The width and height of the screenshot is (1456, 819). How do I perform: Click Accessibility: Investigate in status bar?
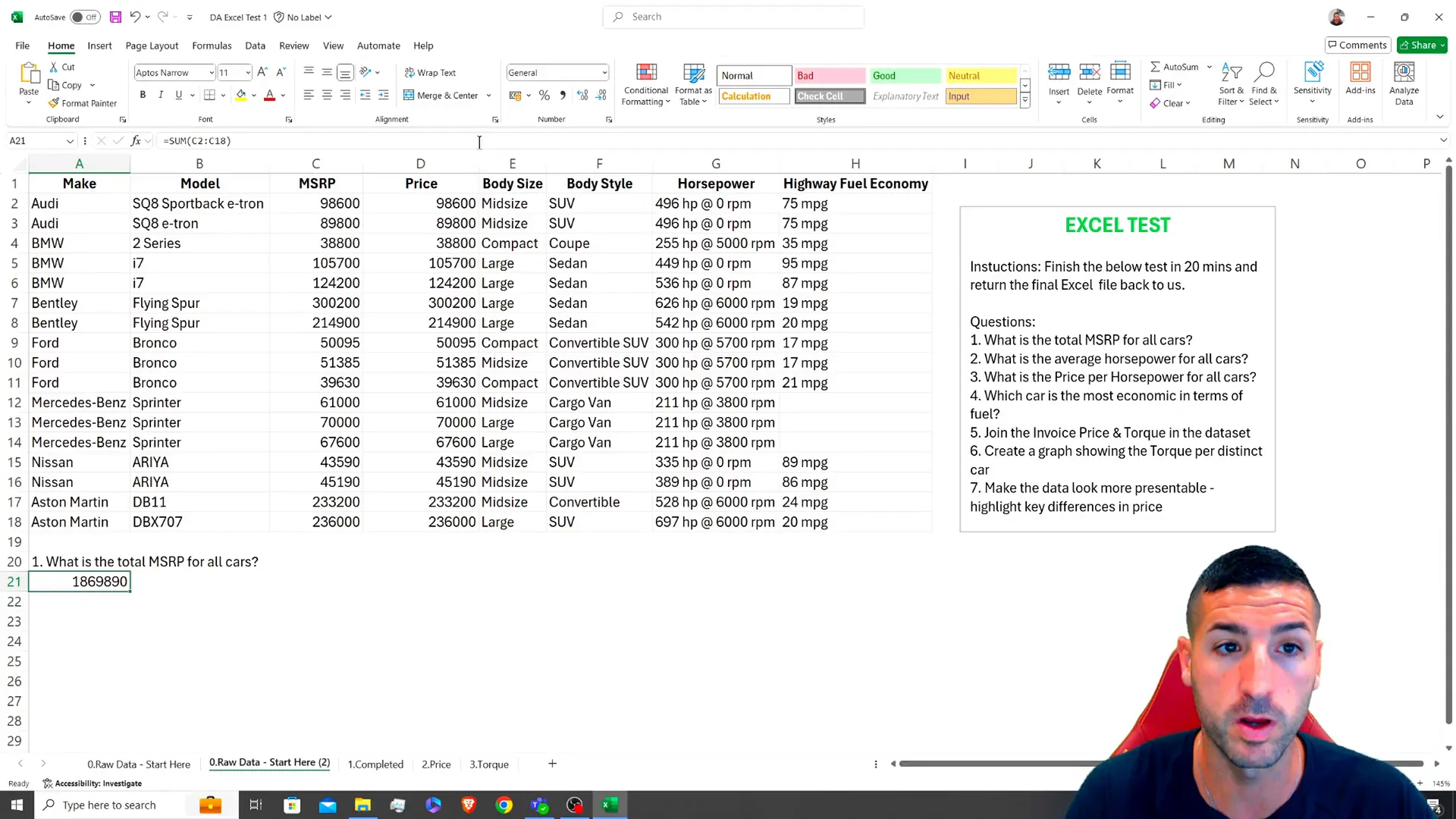pyautogui.click(x=93, y=783)
